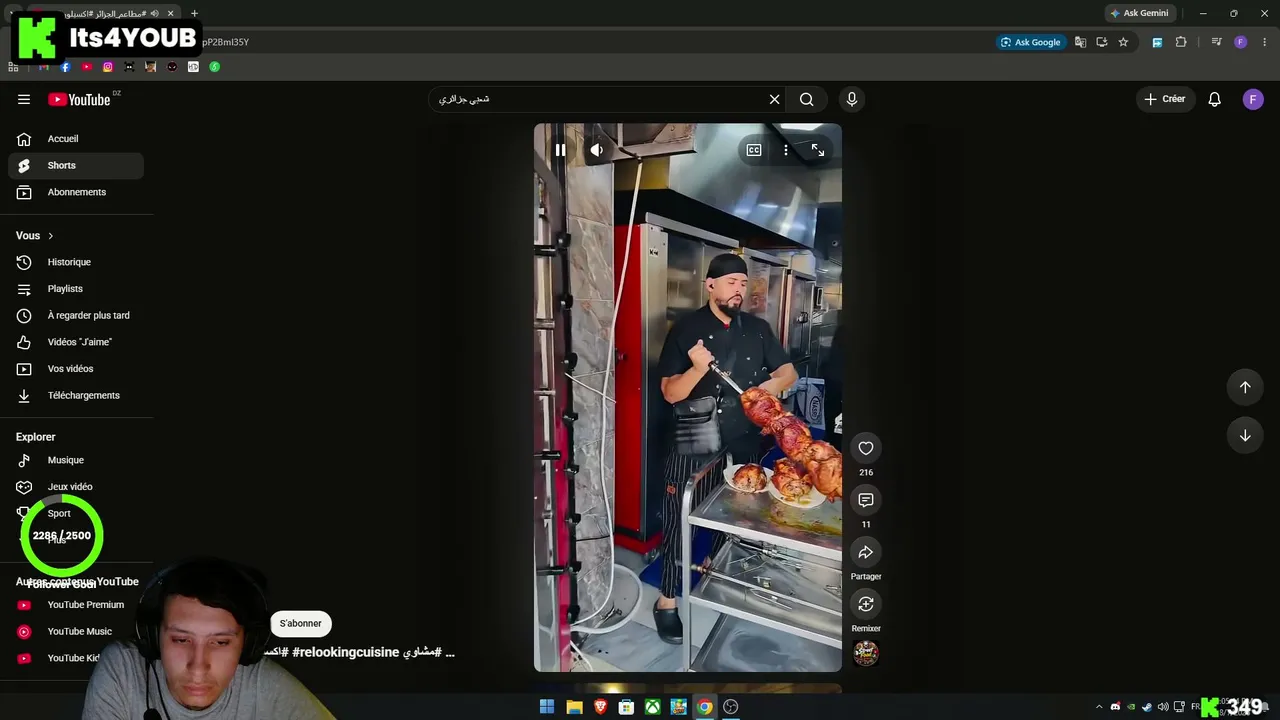Open the Xbox app from the taskbar
Viewport: 1280px width, 720px height.
[652, 707]
